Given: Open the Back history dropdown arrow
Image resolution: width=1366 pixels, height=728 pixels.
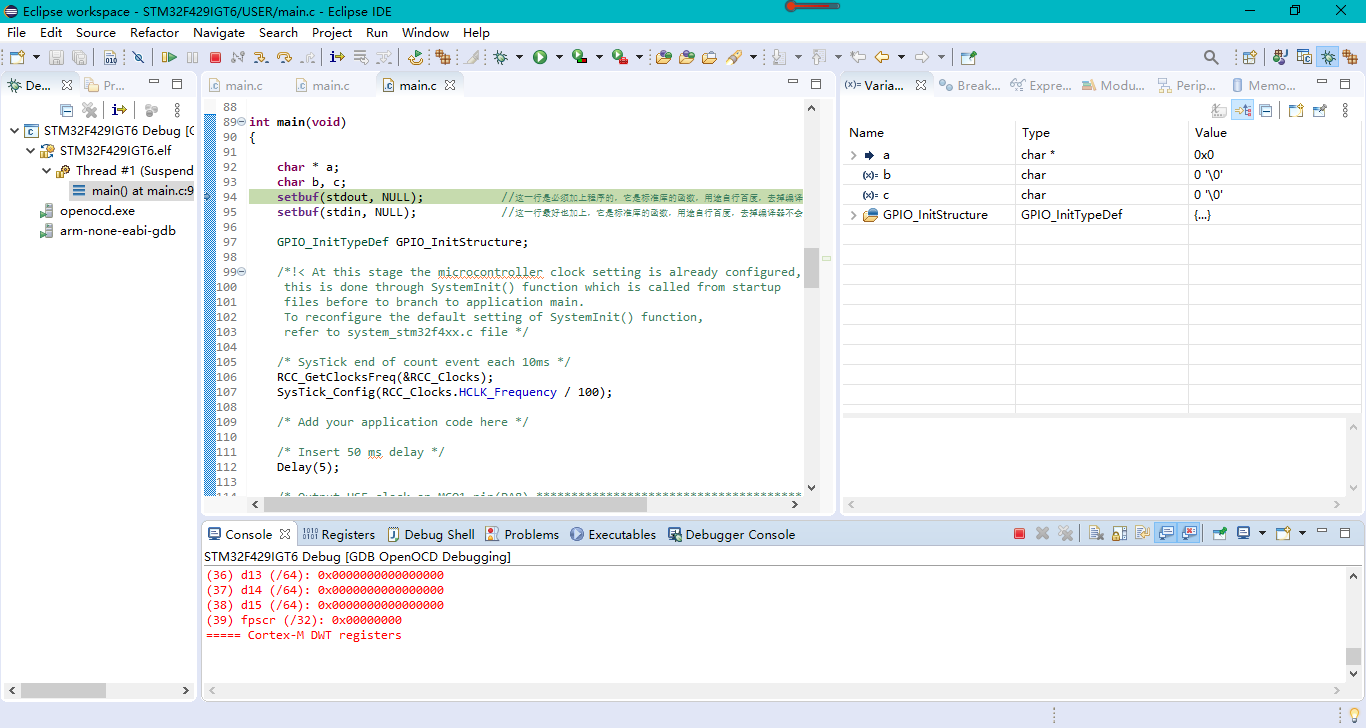Looking at the screenshot, I should click(x=901, y=57).
